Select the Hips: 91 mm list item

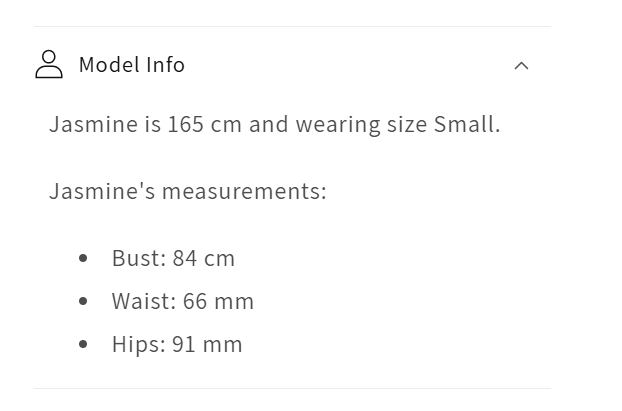pyautogui.click(x=177, y=344)
